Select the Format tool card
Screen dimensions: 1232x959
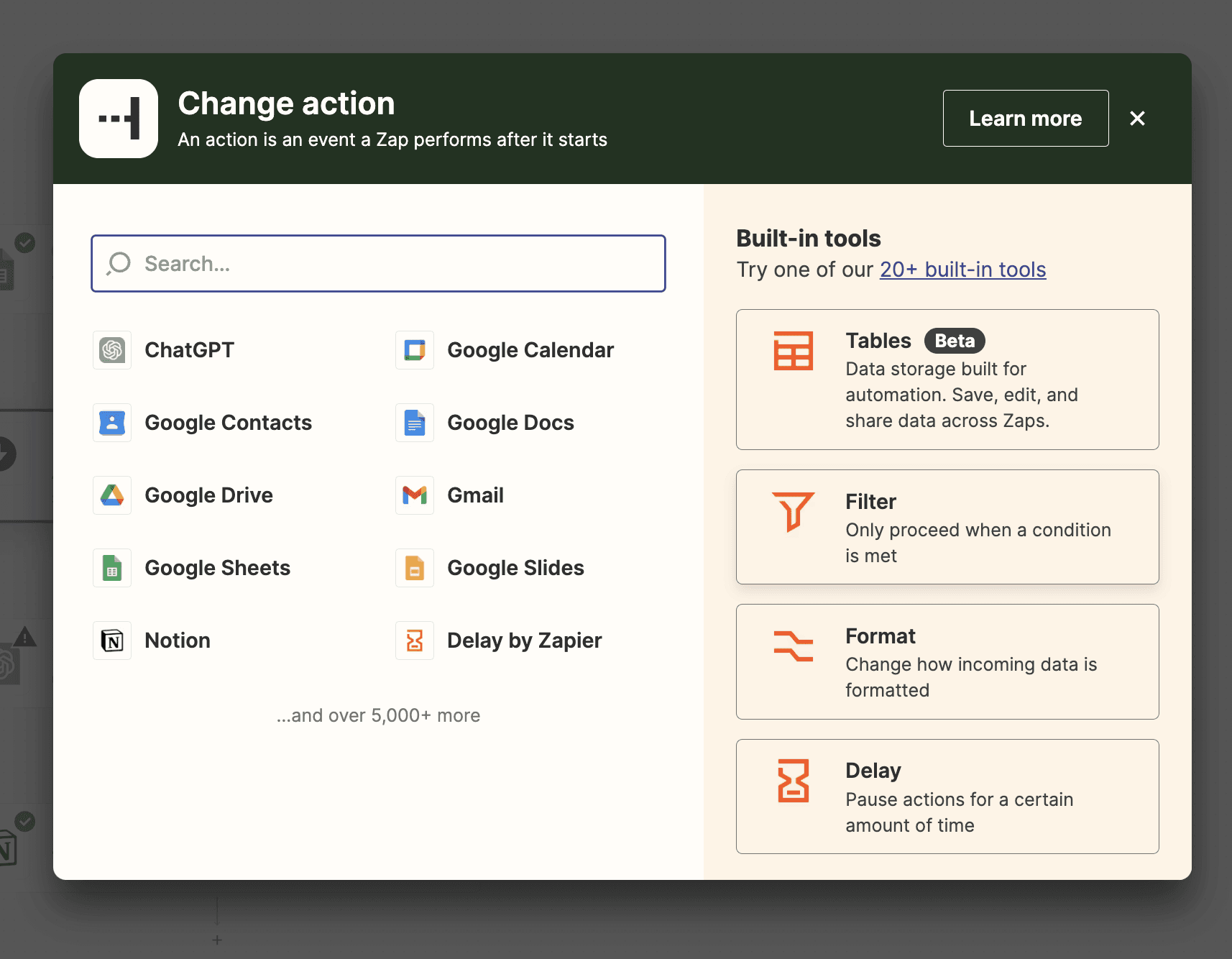tap(947, 662)
